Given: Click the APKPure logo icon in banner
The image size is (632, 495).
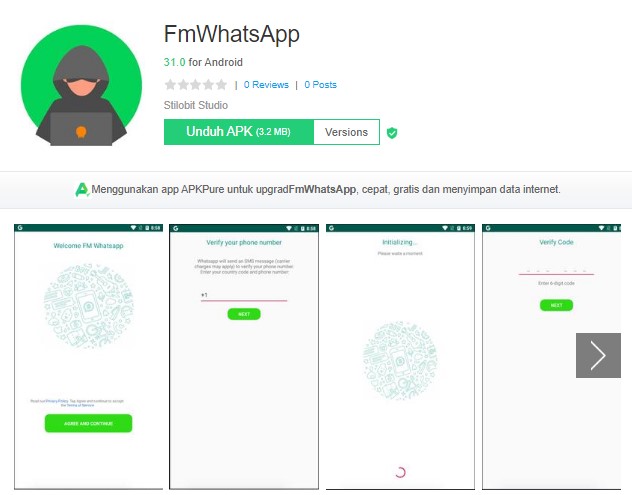Looking at the screenshot, I should pyautogui.click(x=82, y=189).
